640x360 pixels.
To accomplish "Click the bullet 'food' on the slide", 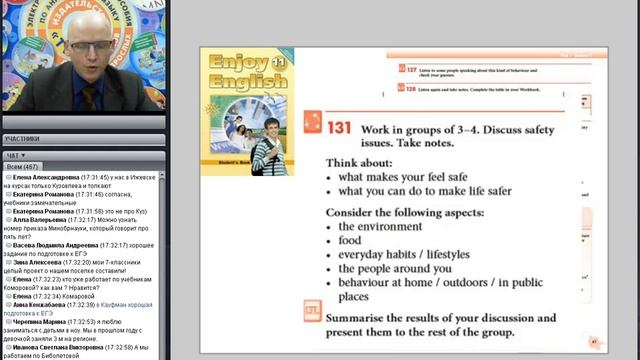I will pyautogui.click(x=349, y=240).
